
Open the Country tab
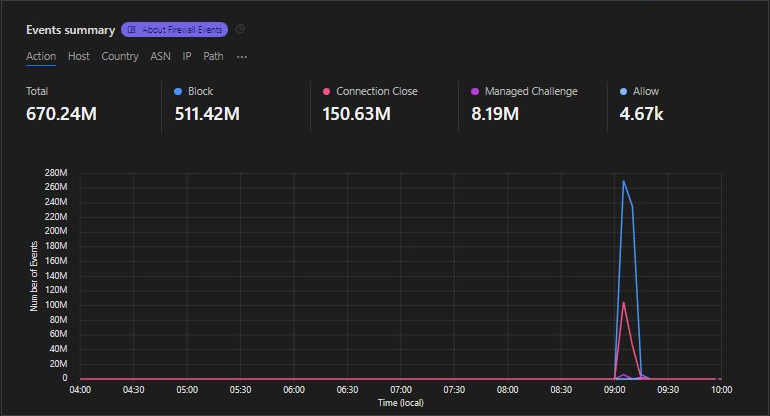pyautogui.click(x=120, y=57)
